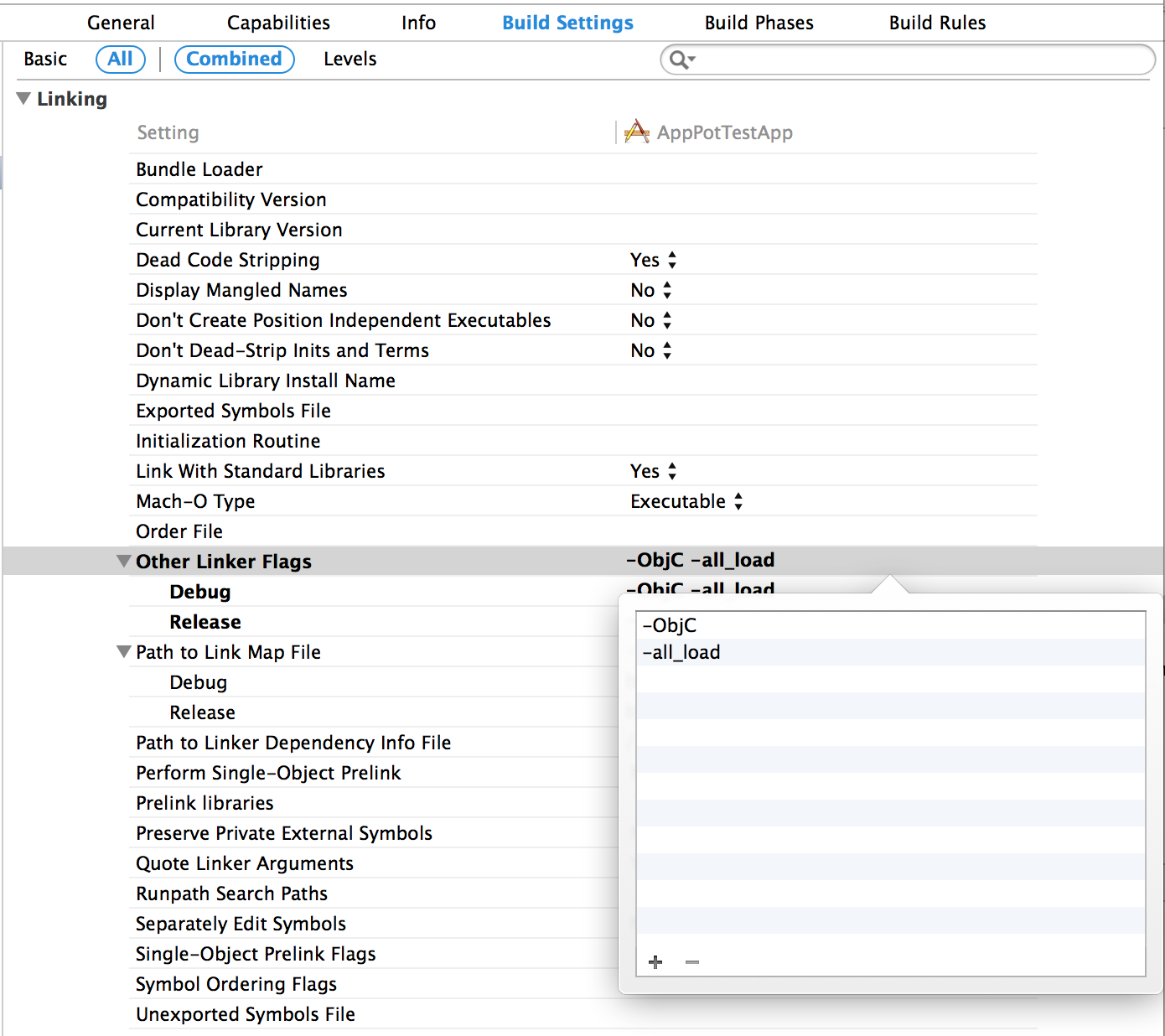Image resolution: width=1165 pixels, height=1036 pixels.
Task: Click the minus icon to remove a linker flag
Action: click(691, 961)
